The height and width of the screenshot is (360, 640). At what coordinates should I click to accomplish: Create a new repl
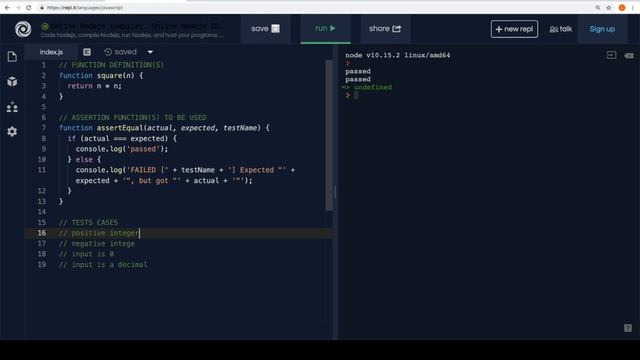coord(514,29)
